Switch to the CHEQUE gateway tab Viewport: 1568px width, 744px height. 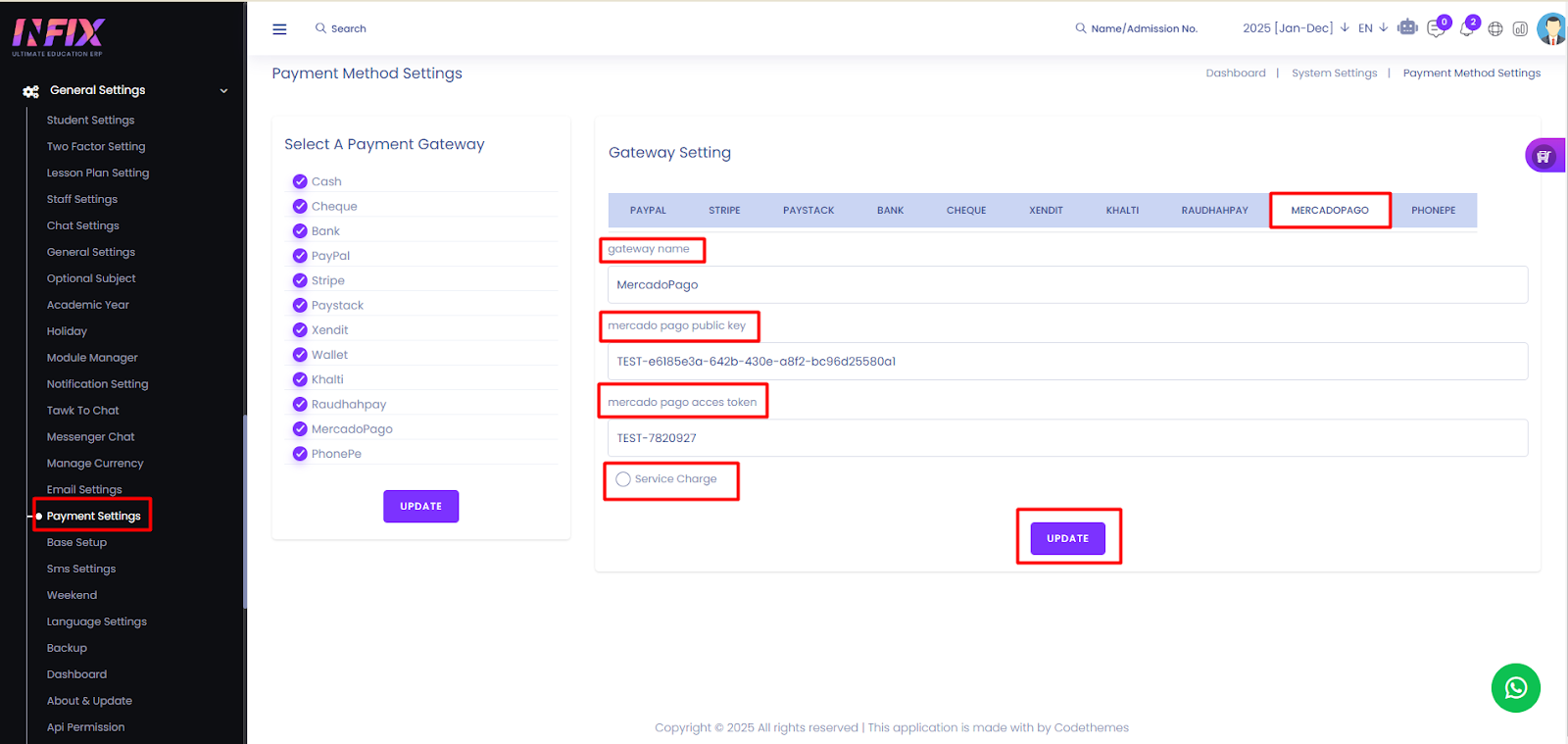pos(966,210)
